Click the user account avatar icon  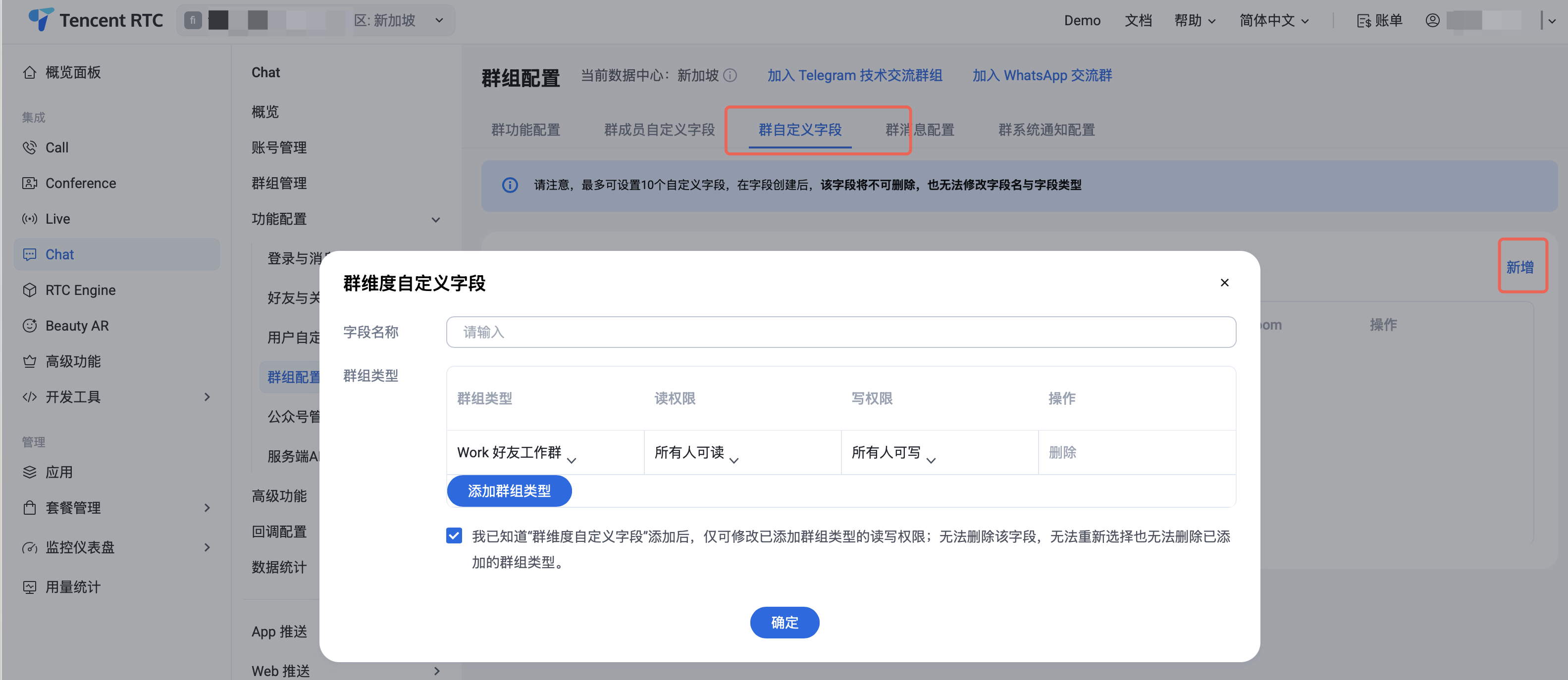click(1432, 20)
